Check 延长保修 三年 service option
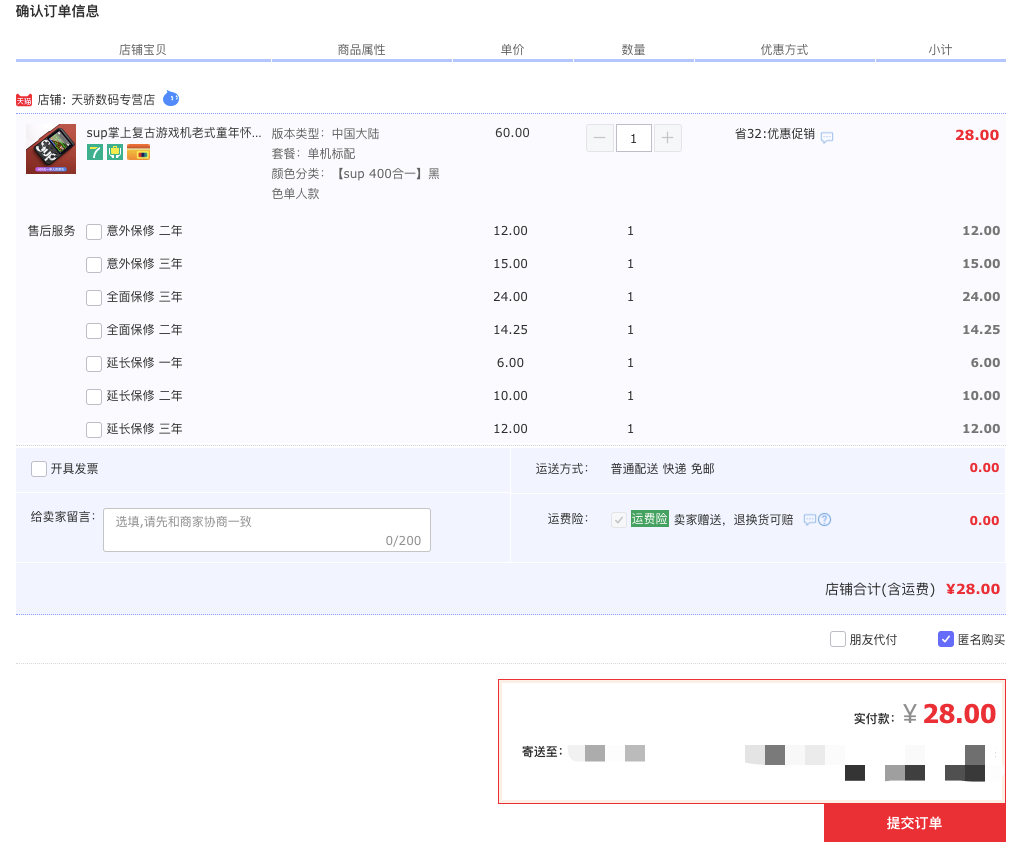This screenshot has height=849, width=1011. point(94,429)
